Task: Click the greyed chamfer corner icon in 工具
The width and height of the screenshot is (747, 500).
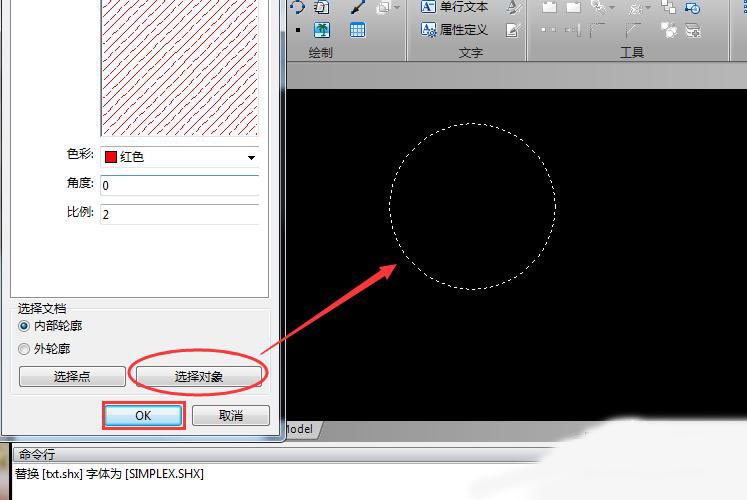Action: 632,30
